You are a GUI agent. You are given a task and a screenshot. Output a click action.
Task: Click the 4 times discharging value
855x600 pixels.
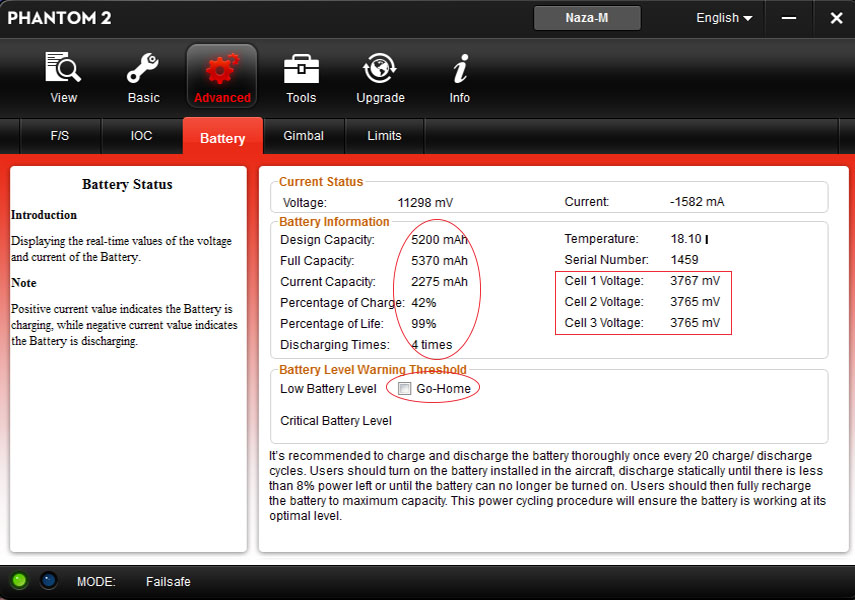pos(432,345)
